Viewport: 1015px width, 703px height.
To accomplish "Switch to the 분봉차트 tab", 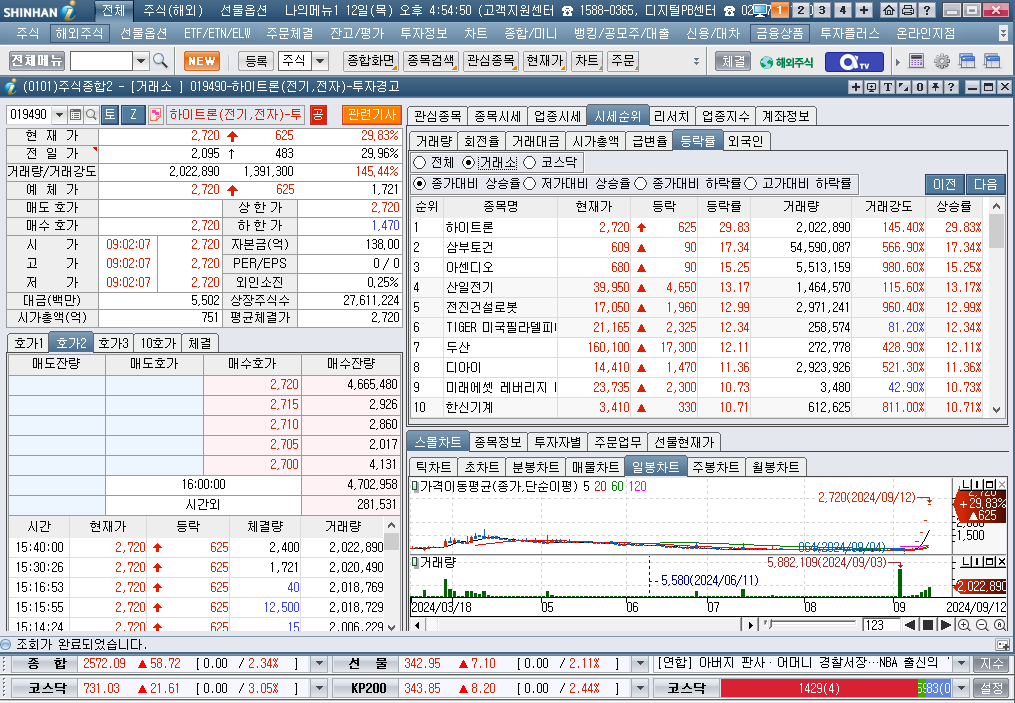I will (535, 467).
